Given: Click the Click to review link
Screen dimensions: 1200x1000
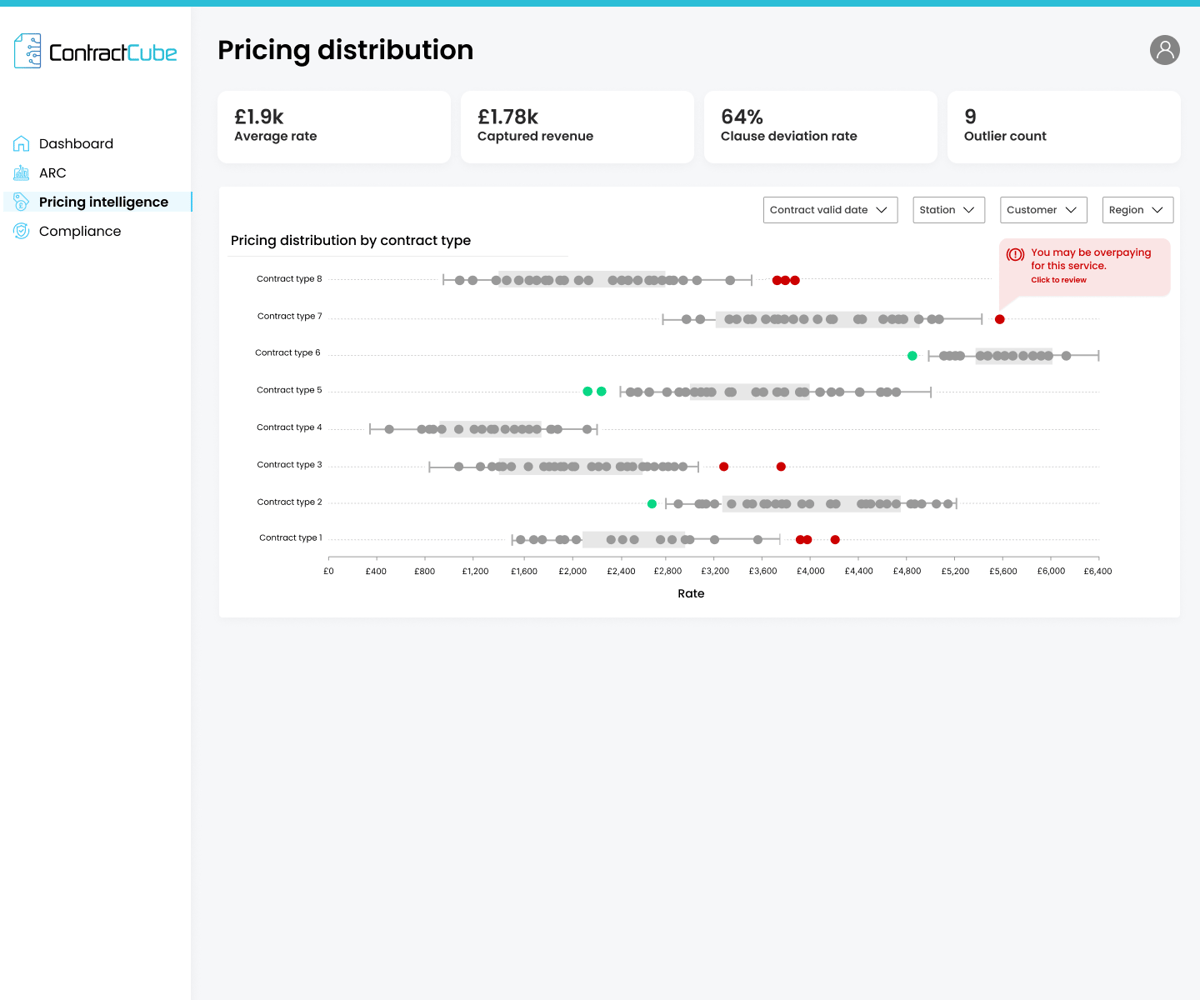Looking at the screenshot, I should pos(1061,280).
